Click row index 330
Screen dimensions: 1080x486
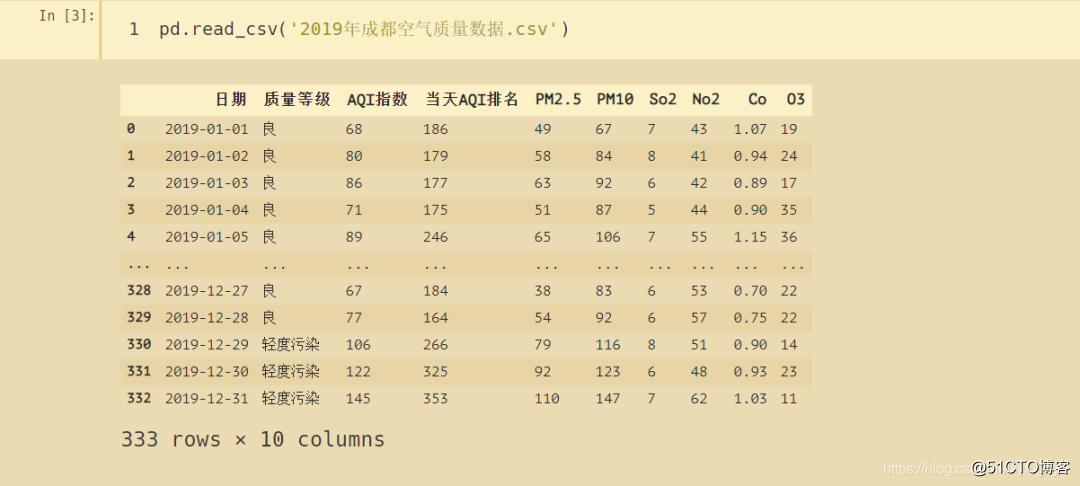[x=139, y=344]
